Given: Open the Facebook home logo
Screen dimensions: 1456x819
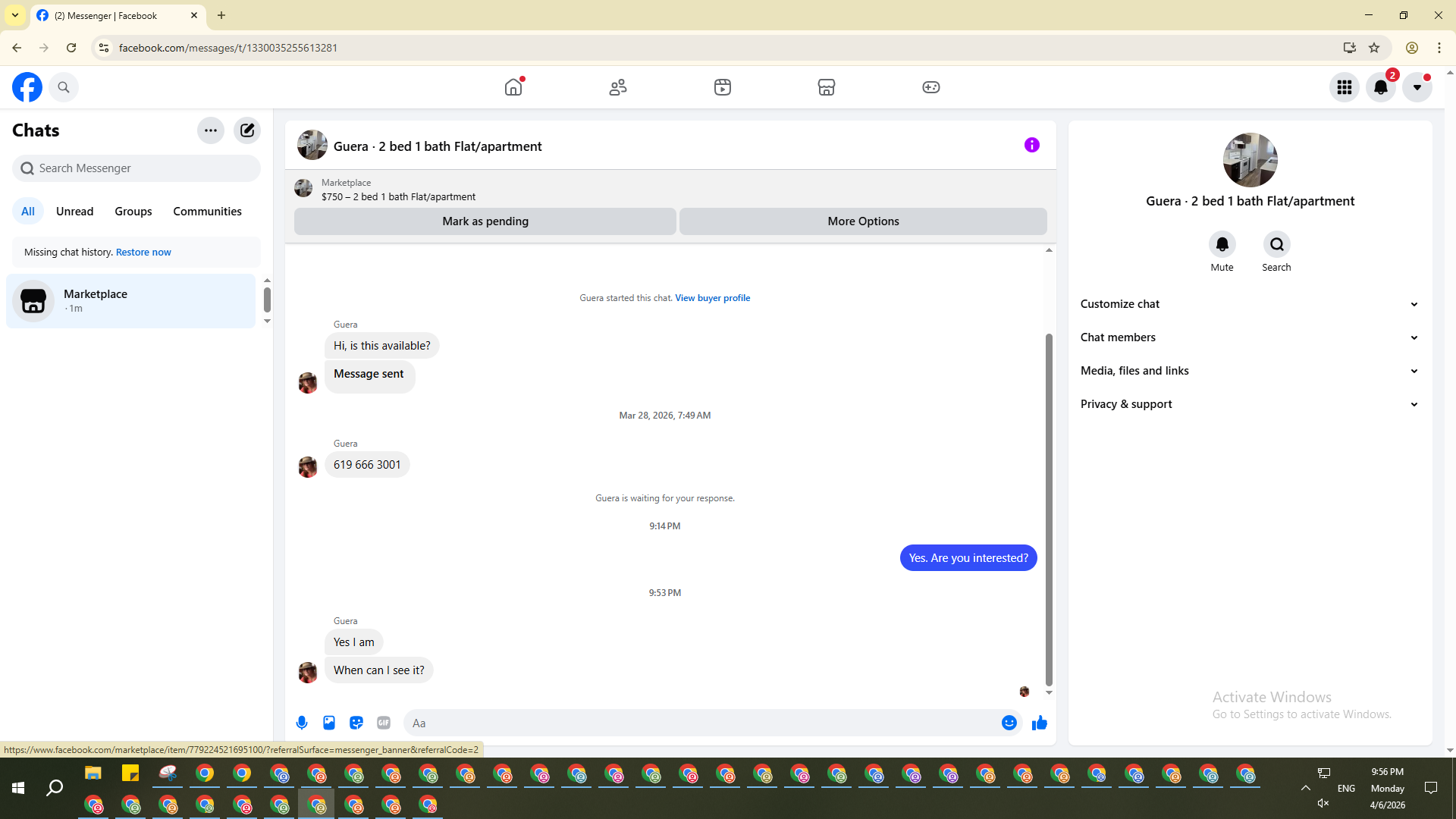Looking at the screenshot, I should [x=27, y=87].
